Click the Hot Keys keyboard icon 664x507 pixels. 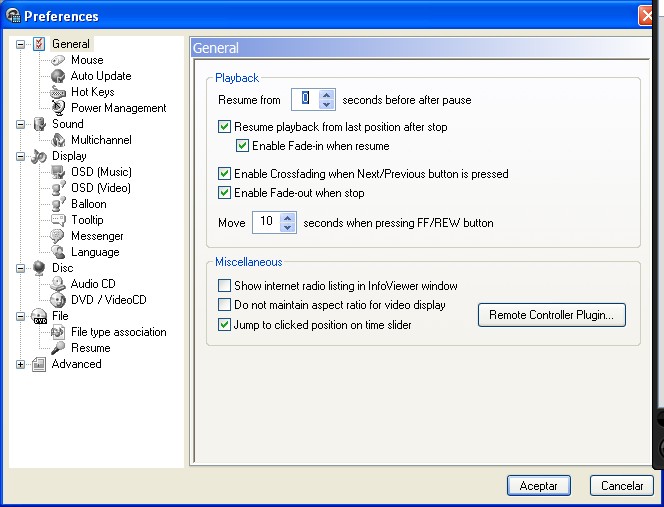(x=58, y=92)
